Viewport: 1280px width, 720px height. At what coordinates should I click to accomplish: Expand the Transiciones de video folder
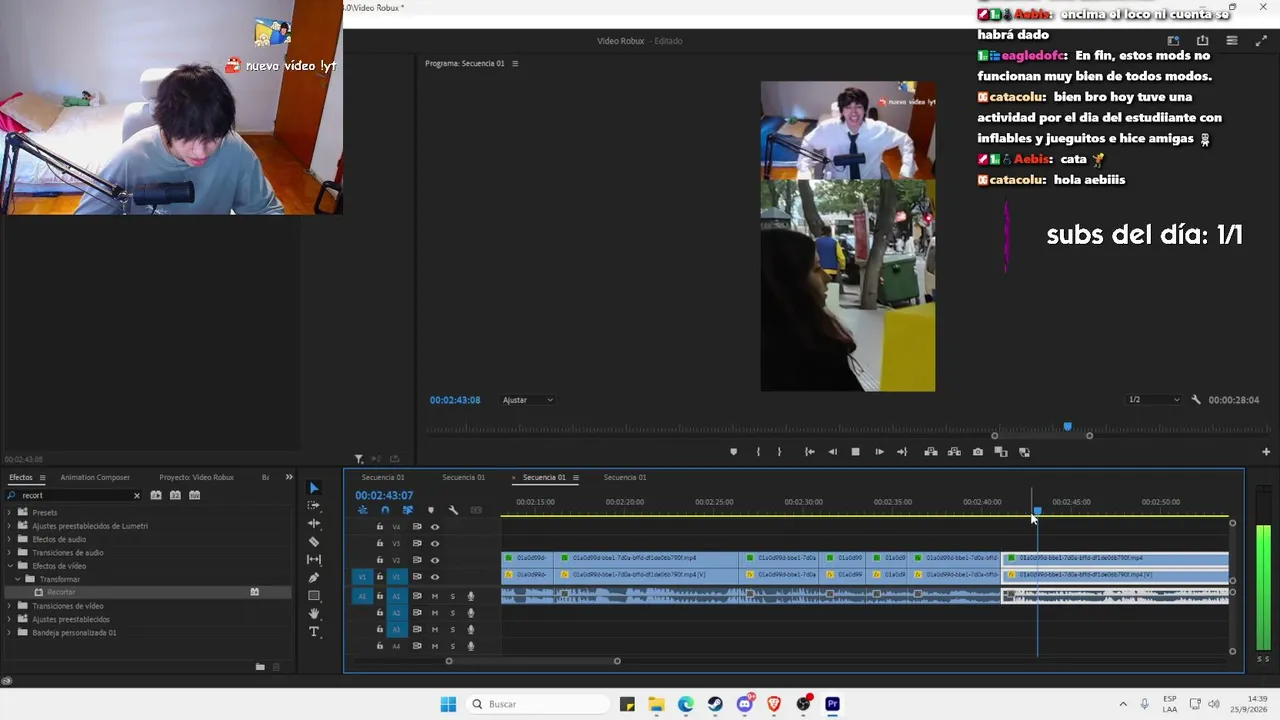(x=10, y=606)
